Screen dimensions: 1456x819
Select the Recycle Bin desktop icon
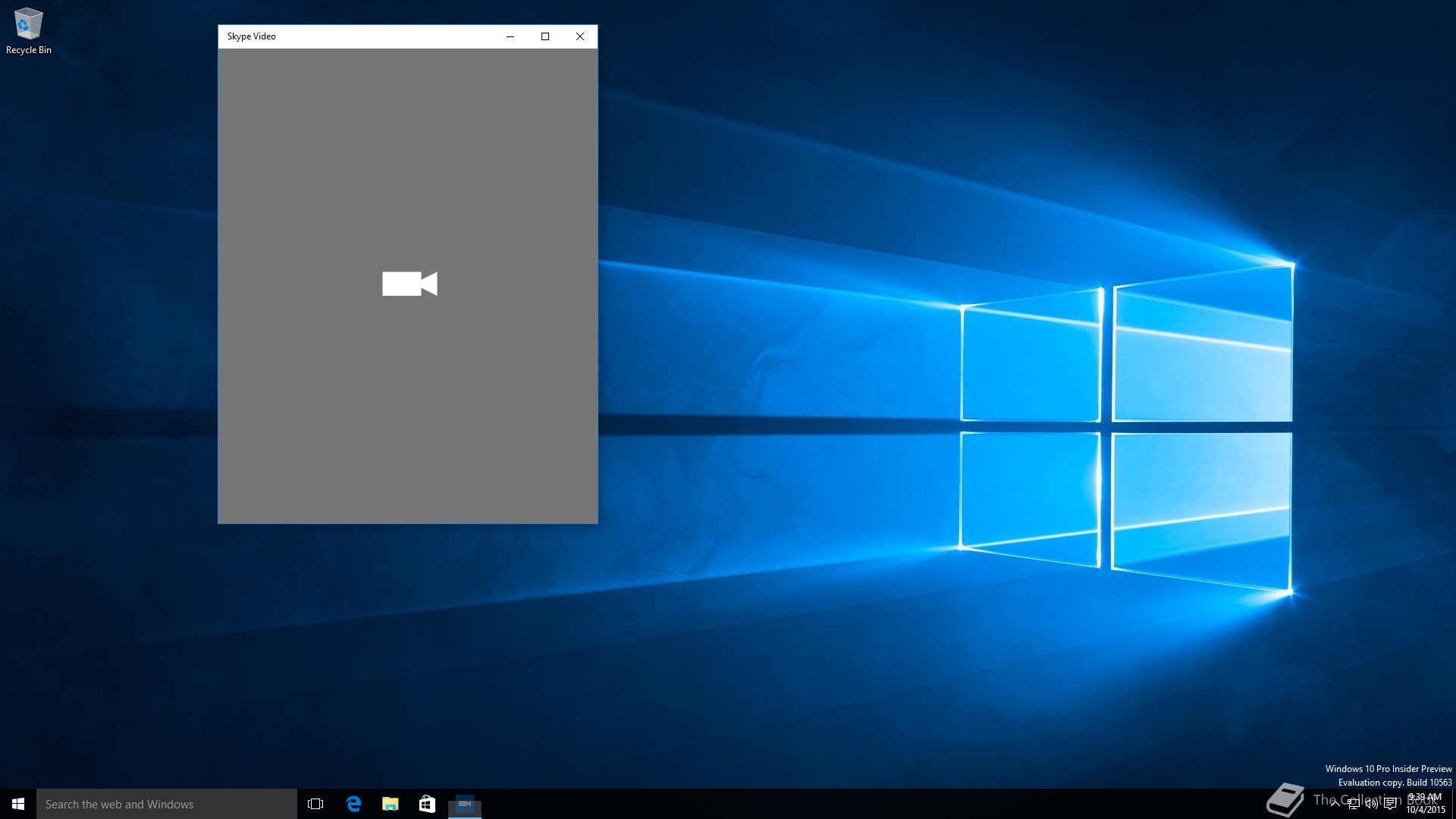coord(29,31)
